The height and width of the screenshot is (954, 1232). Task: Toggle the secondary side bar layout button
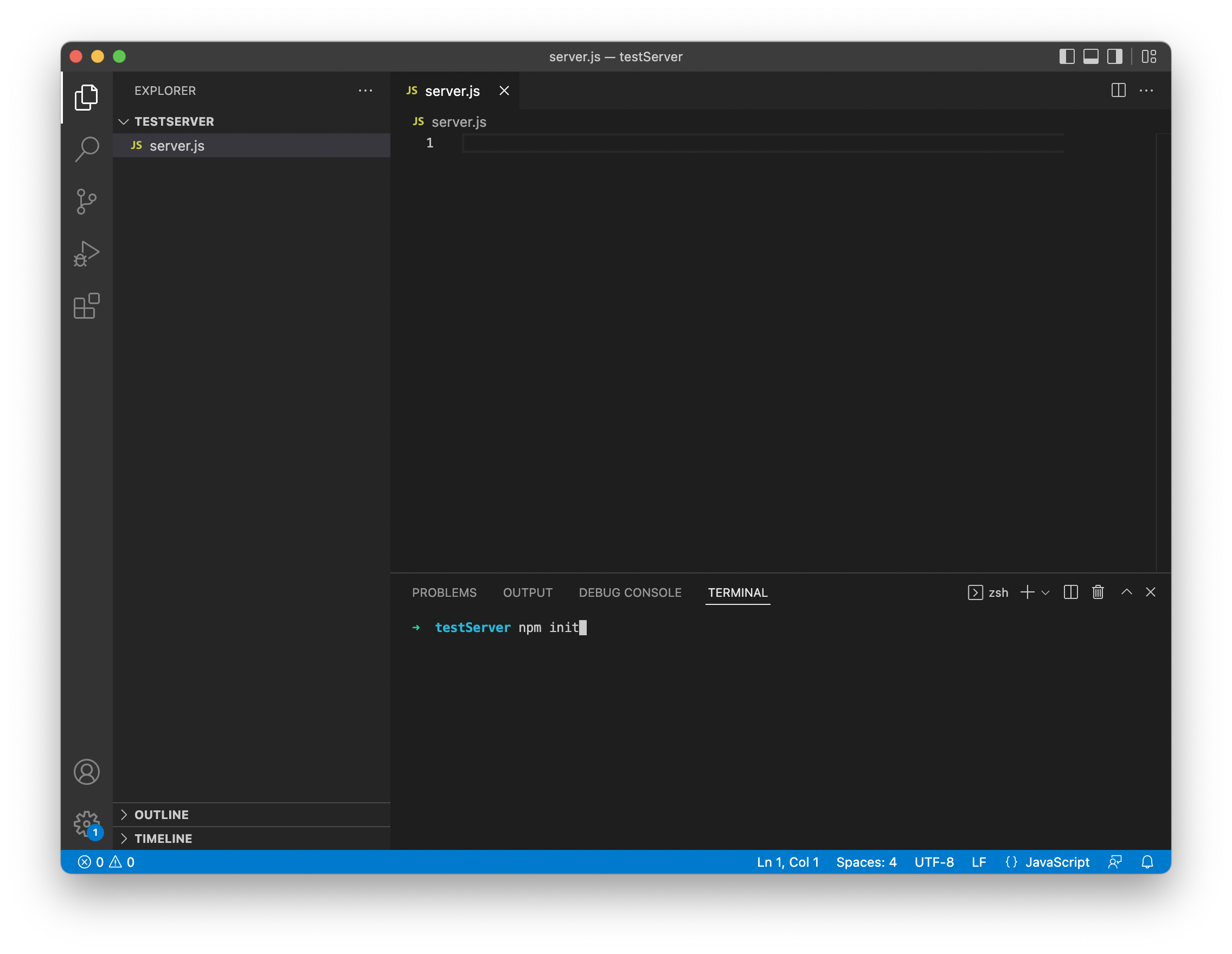1115,56
